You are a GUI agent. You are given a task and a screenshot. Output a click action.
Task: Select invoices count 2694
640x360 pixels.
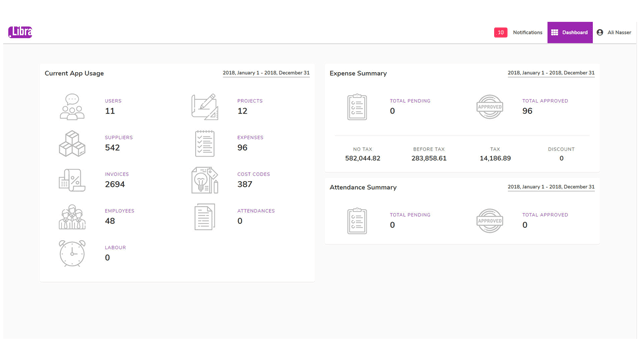(115, 184)
